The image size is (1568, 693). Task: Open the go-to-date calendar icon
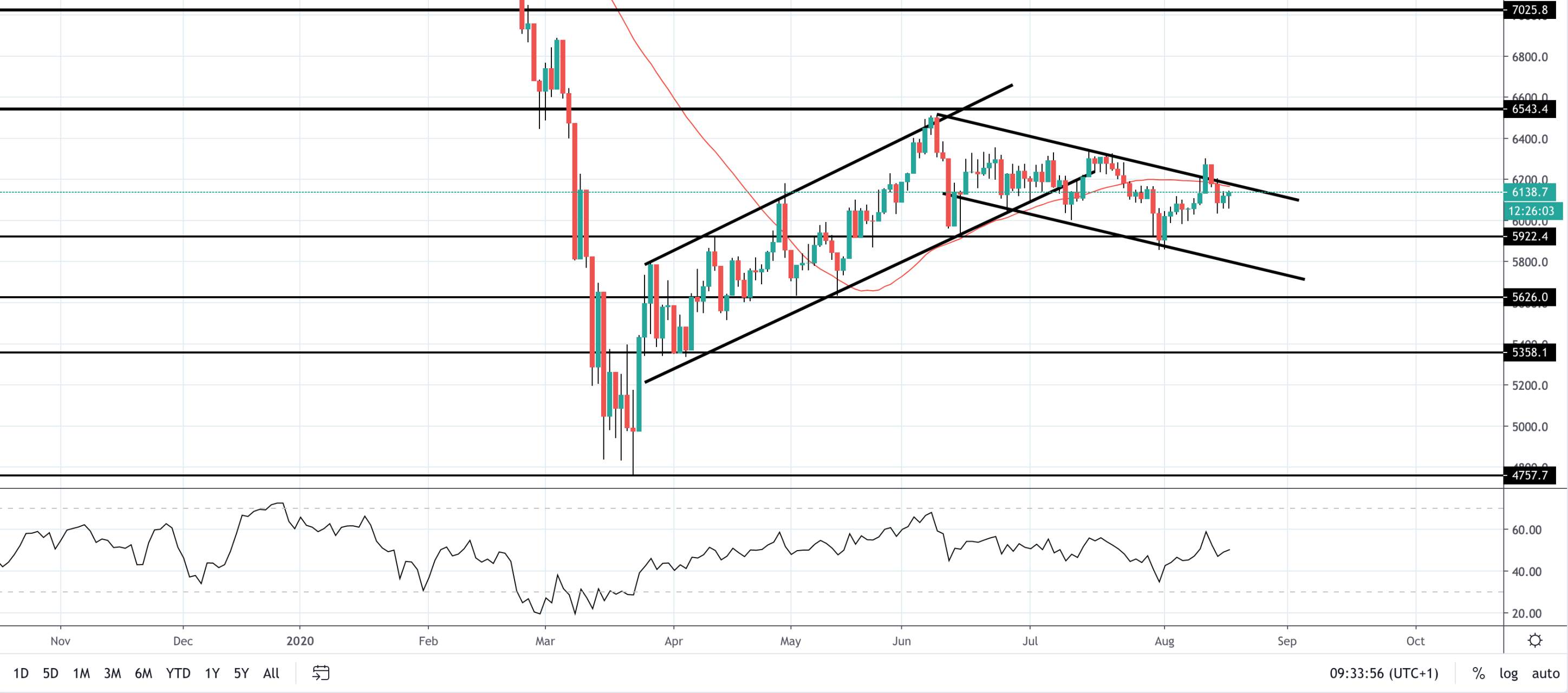(x=321, y=673)
